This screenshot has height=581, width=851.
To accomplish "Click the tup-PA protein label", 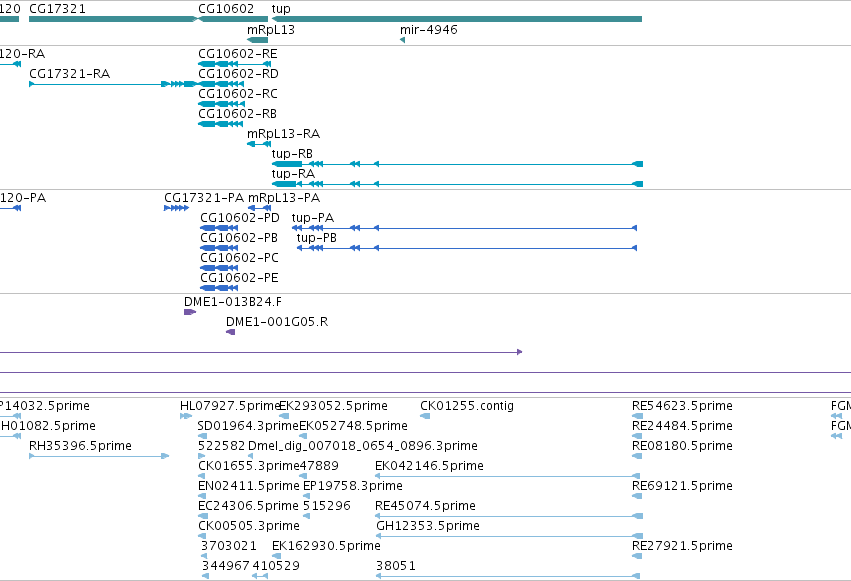I will (313, 218).
